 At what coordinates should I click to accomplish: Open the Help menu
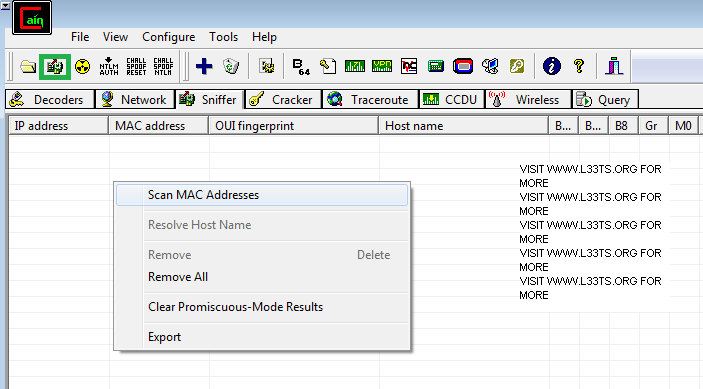264,37
